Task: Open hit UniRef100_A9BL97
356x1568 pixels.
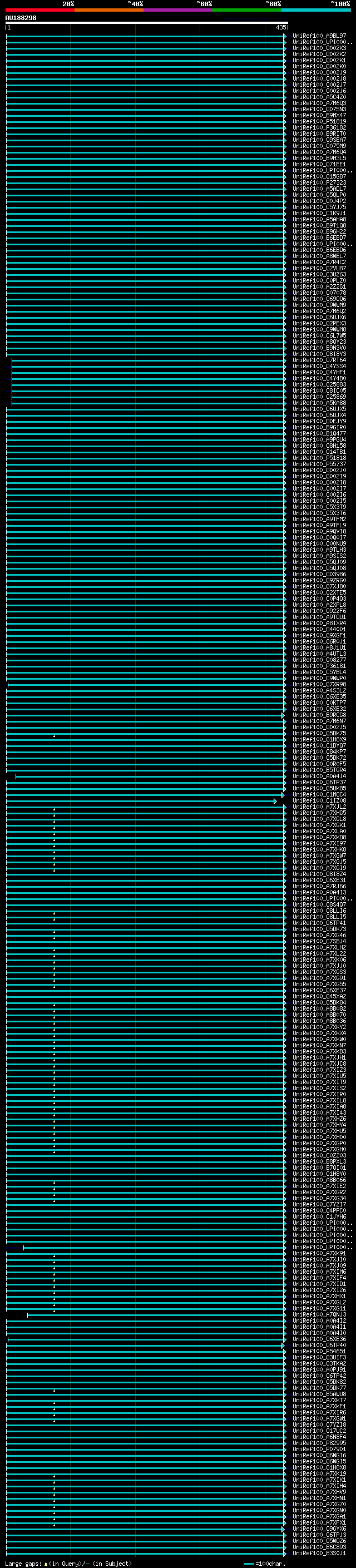Action: coord(319,36)
